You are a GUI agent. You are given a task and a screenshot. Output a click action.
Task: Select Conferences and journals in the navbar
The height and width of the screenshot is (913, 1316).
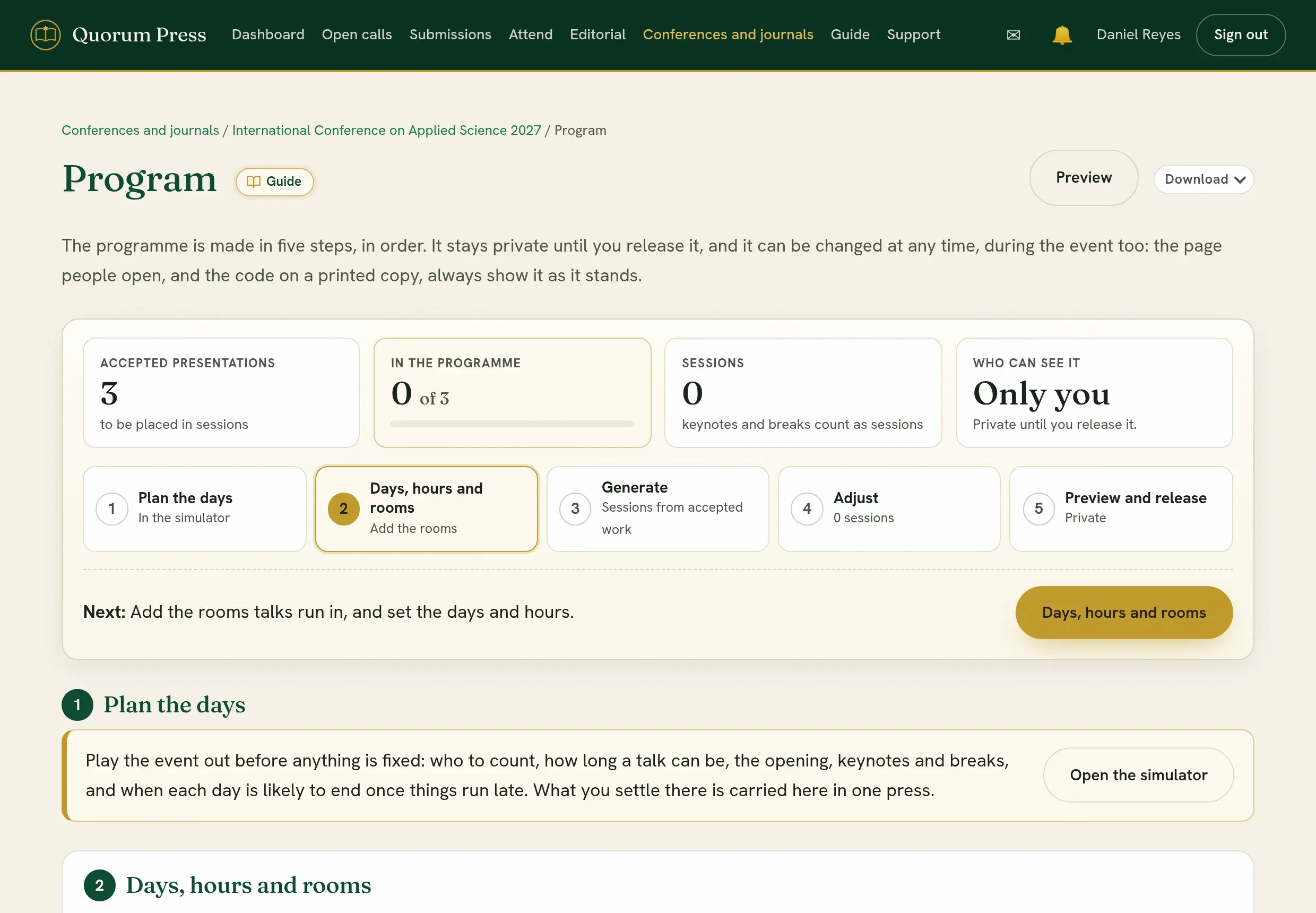pyautogui.click(x=728, y=35)
